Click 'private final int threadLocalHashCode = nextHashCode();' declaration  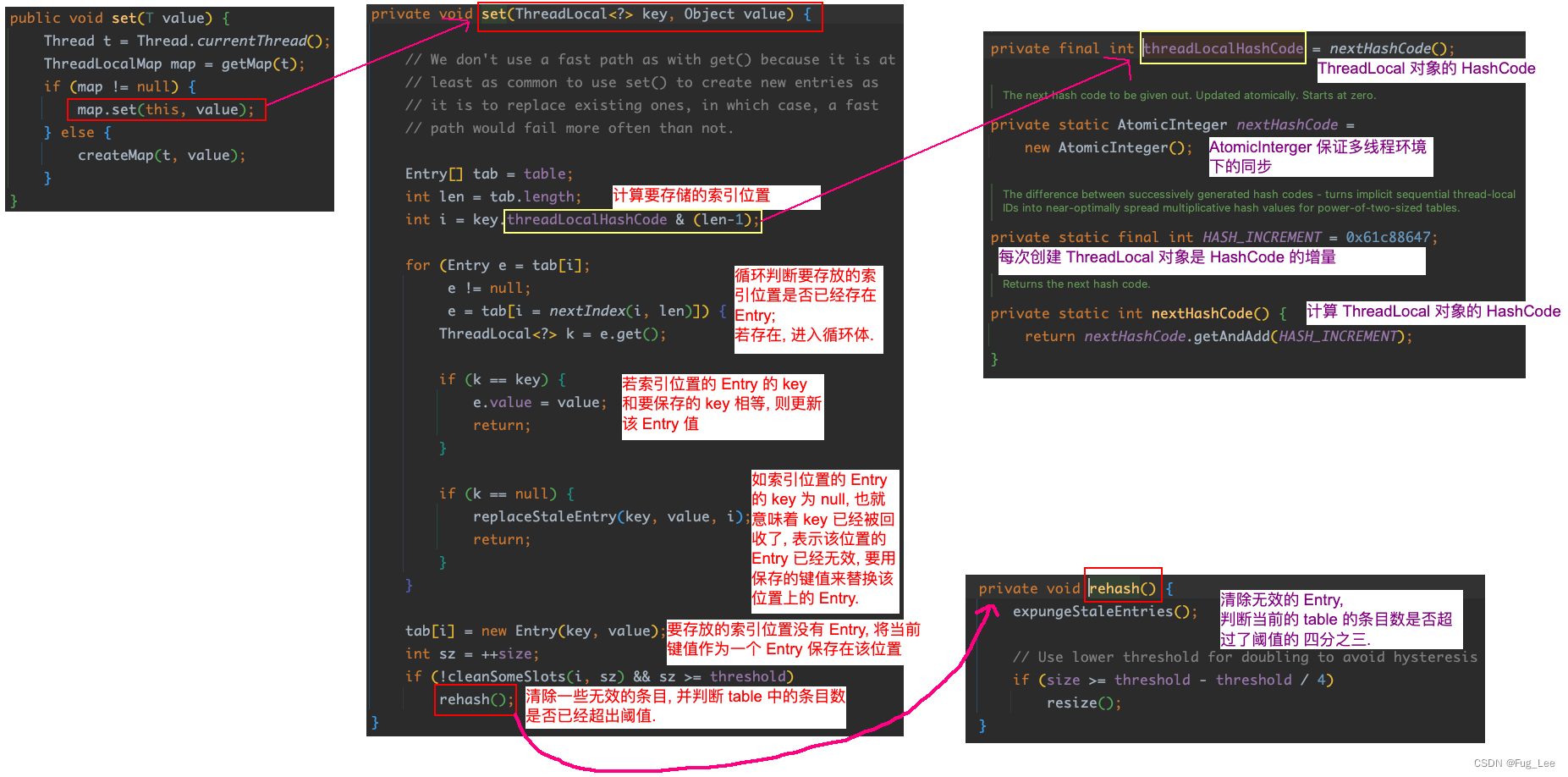(x=1223, y=48)
